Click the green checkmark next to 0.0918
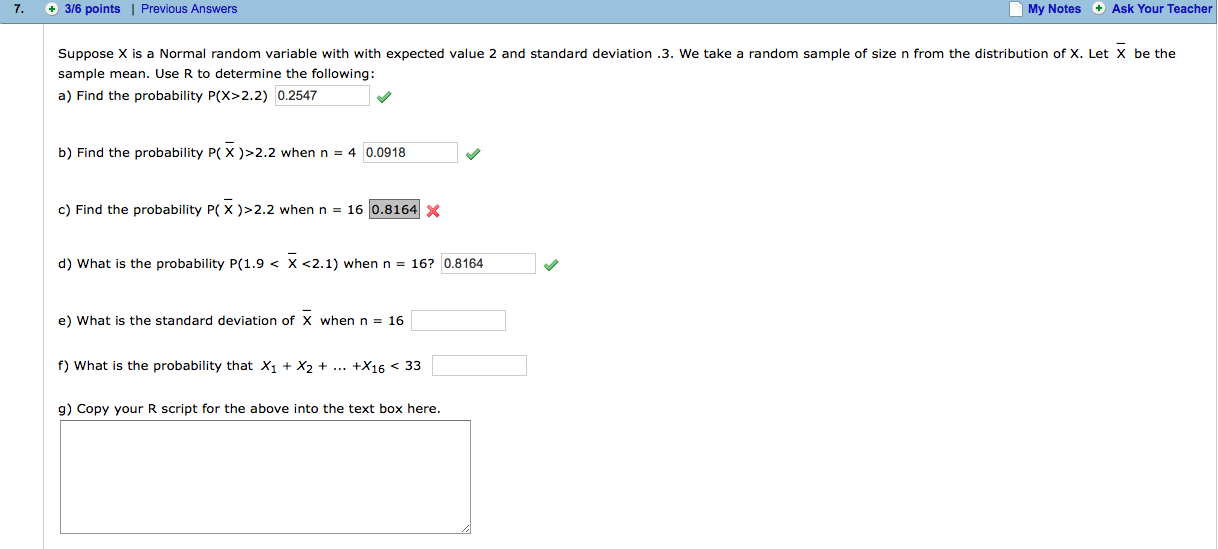 click(472, 154)
